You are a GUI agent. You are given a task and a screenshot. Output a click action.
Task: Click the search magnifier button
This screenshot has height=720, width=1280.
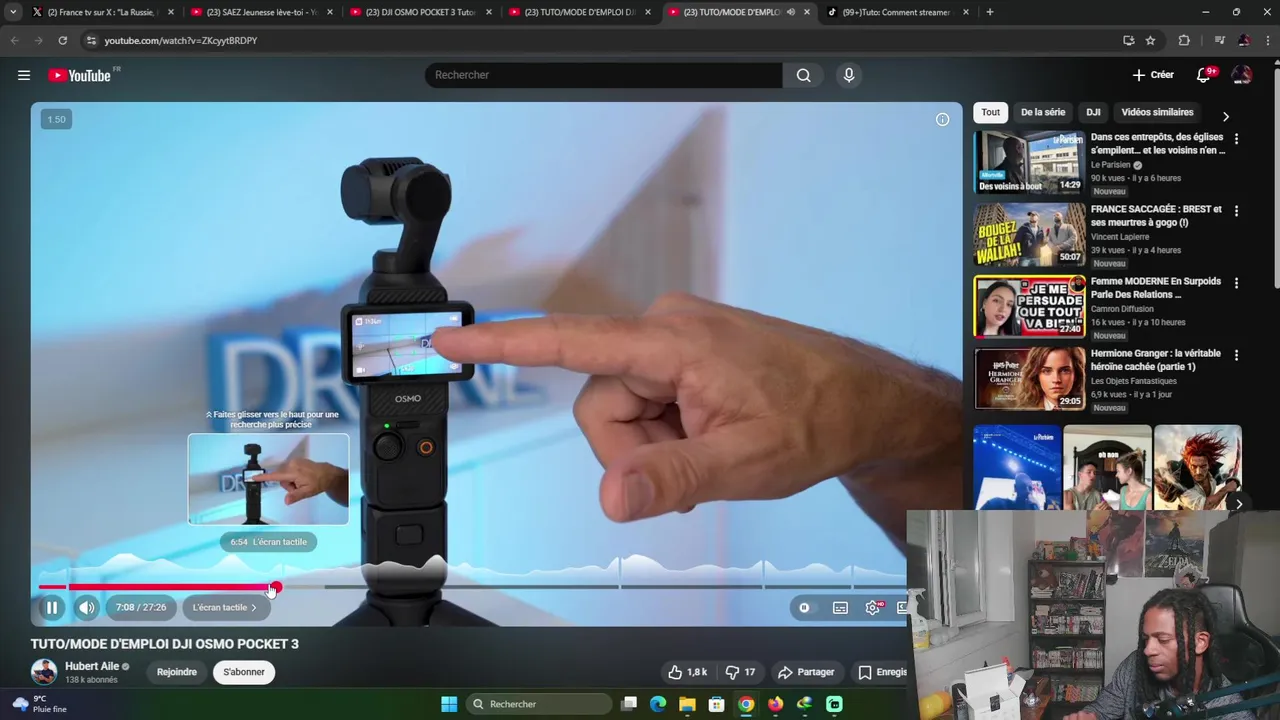click(803, 75)
